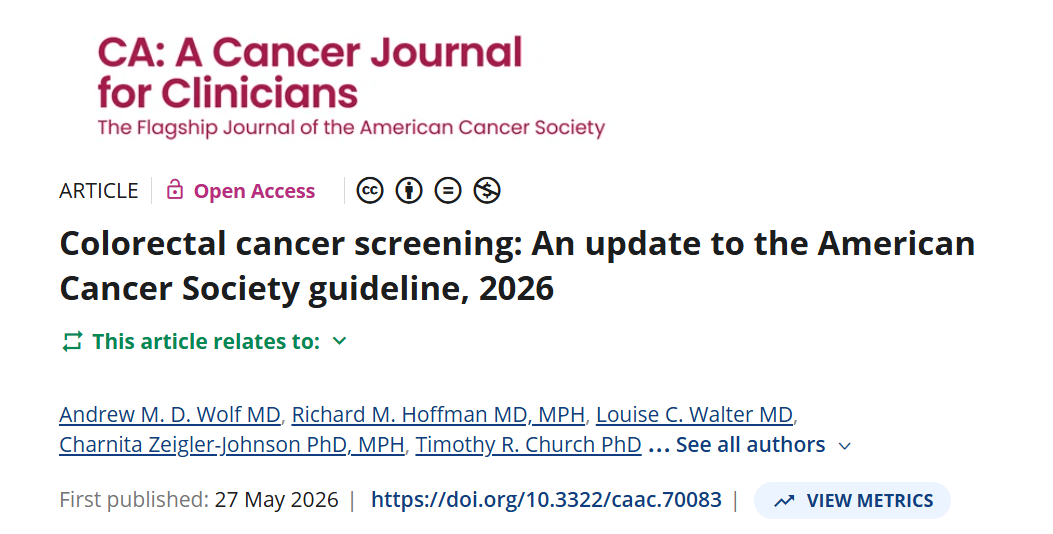
Task: Click the Creative Commons CC license icon
Action: click(369, 191)
